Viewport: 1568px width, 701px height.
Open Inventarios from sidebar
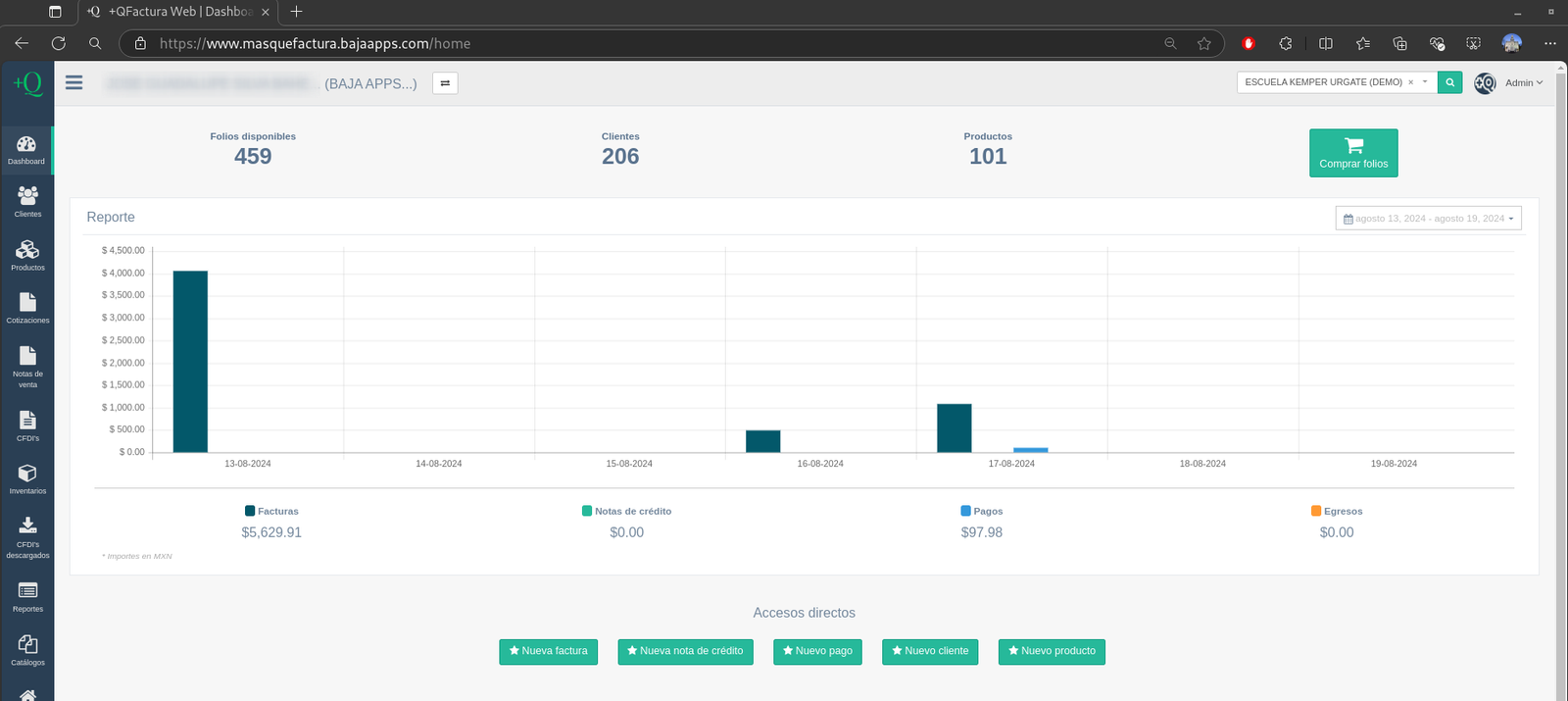pos(27,478)
